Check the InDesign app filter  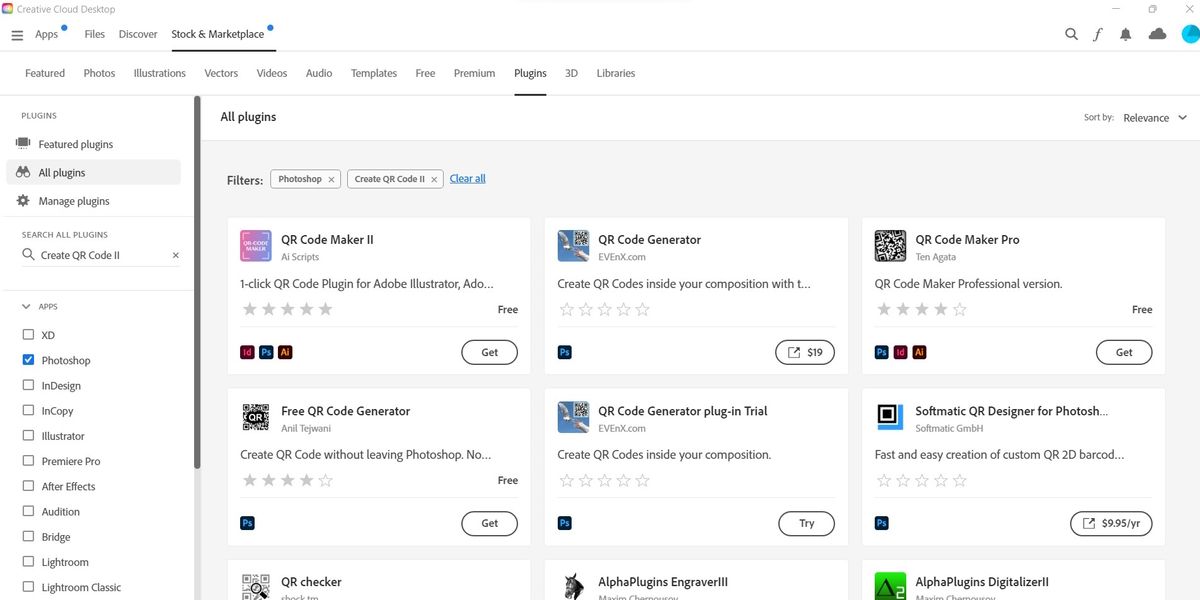(28, 385)
